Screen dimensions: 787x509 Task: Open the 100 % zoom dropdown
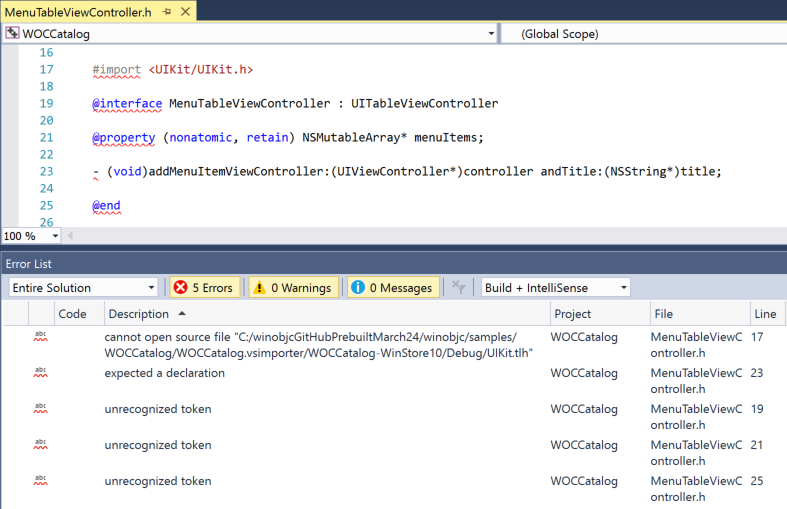pyautogui.click(x=54, y=237)
